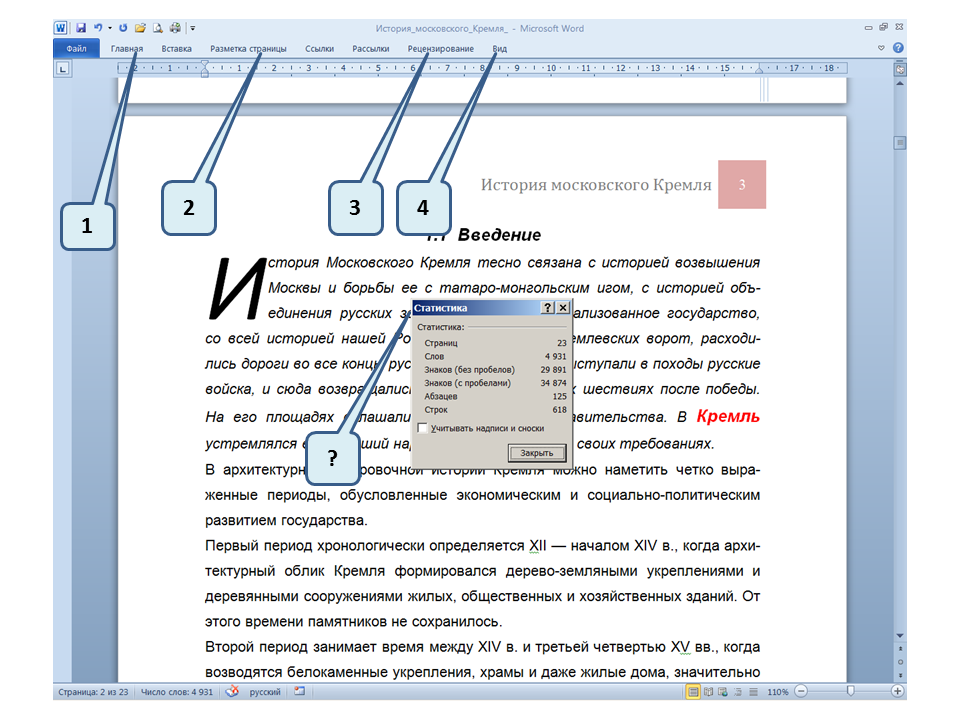
Task: Open the Вставка ribbon tab
Action: pos(176,48)
